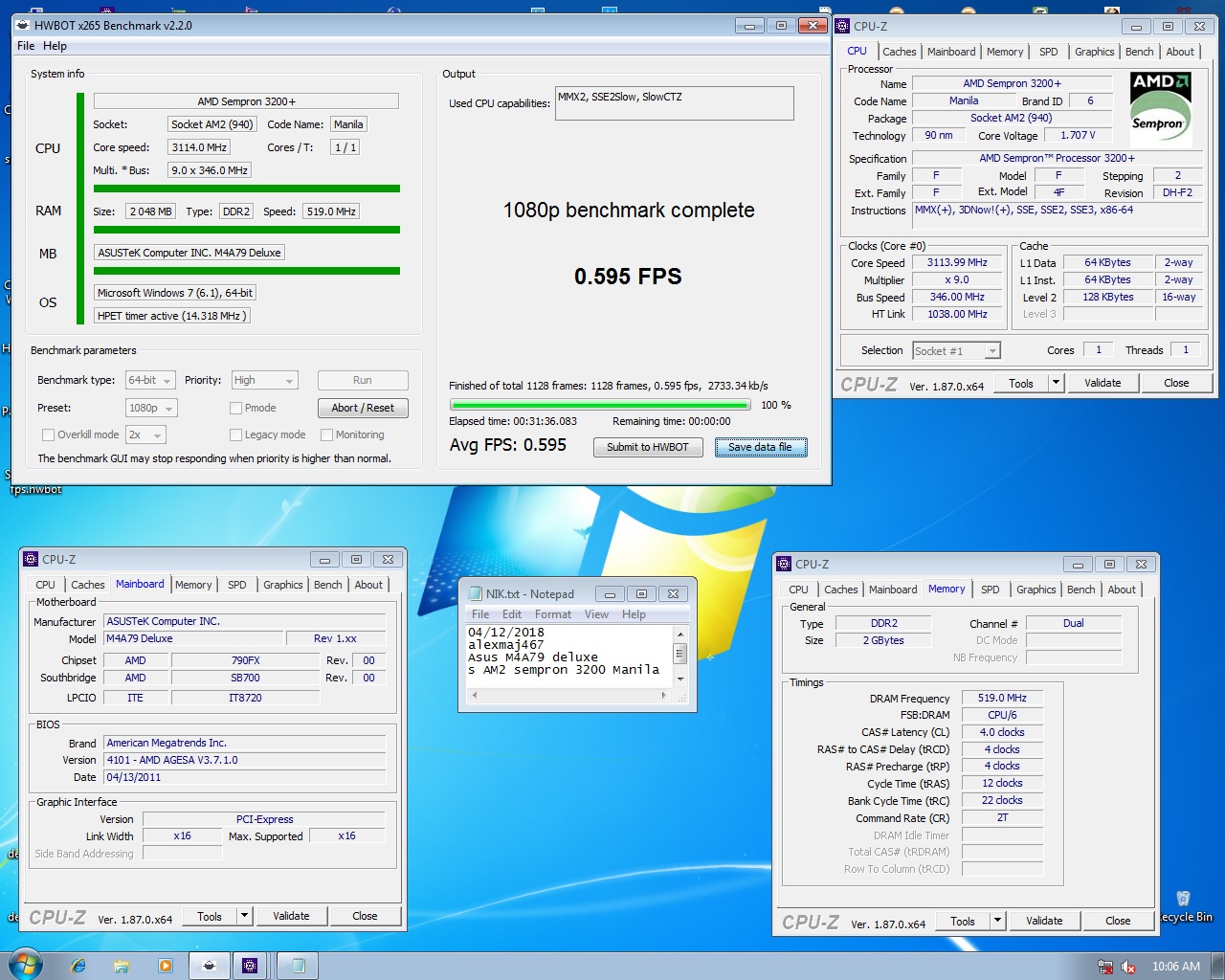
Task: Click Validate in CPU-Z CPU window
Action: [1102, 383]
